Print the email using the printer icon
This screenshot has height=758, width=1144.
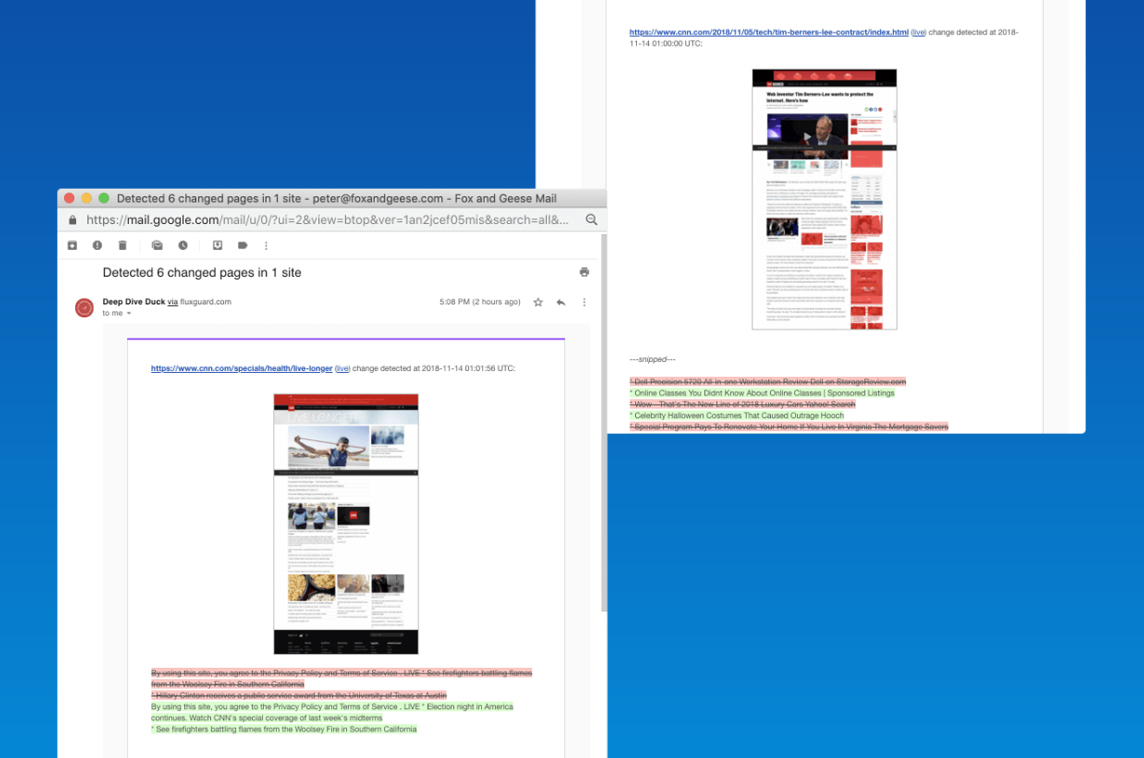point(584,272)
